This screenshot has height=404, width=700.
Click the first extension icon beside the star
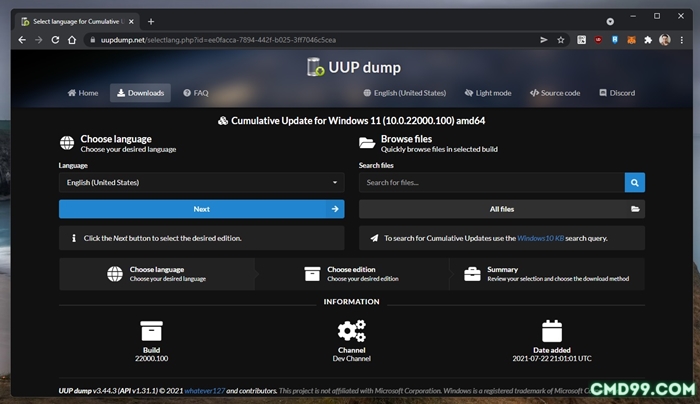[581, 40]
